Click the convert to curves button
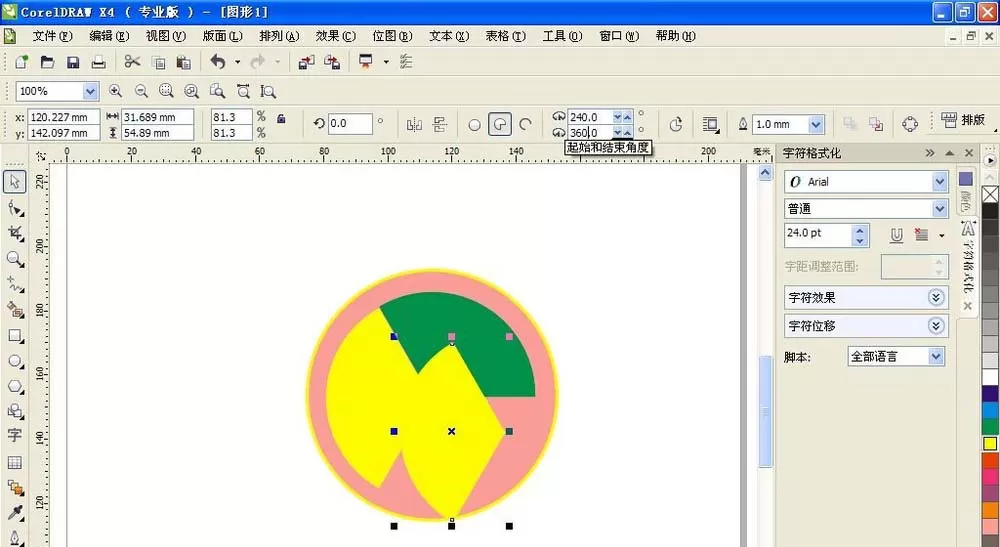The width and height of the screenshot is (1000, 547). pyautogui.click(x=910, y=124)
